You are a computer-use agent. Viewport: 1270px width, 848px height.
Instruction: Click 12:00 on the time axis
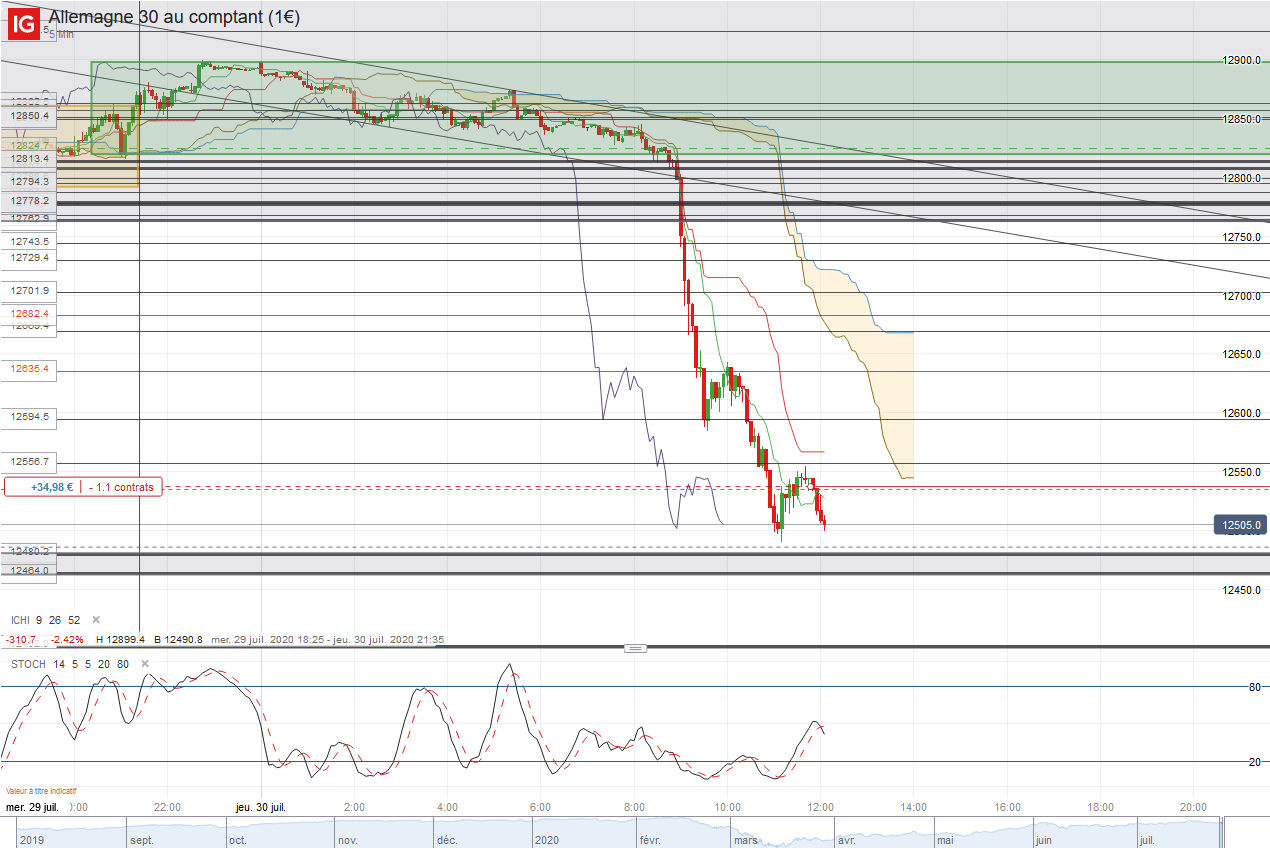pyautogui.click(x=820, y=807)
